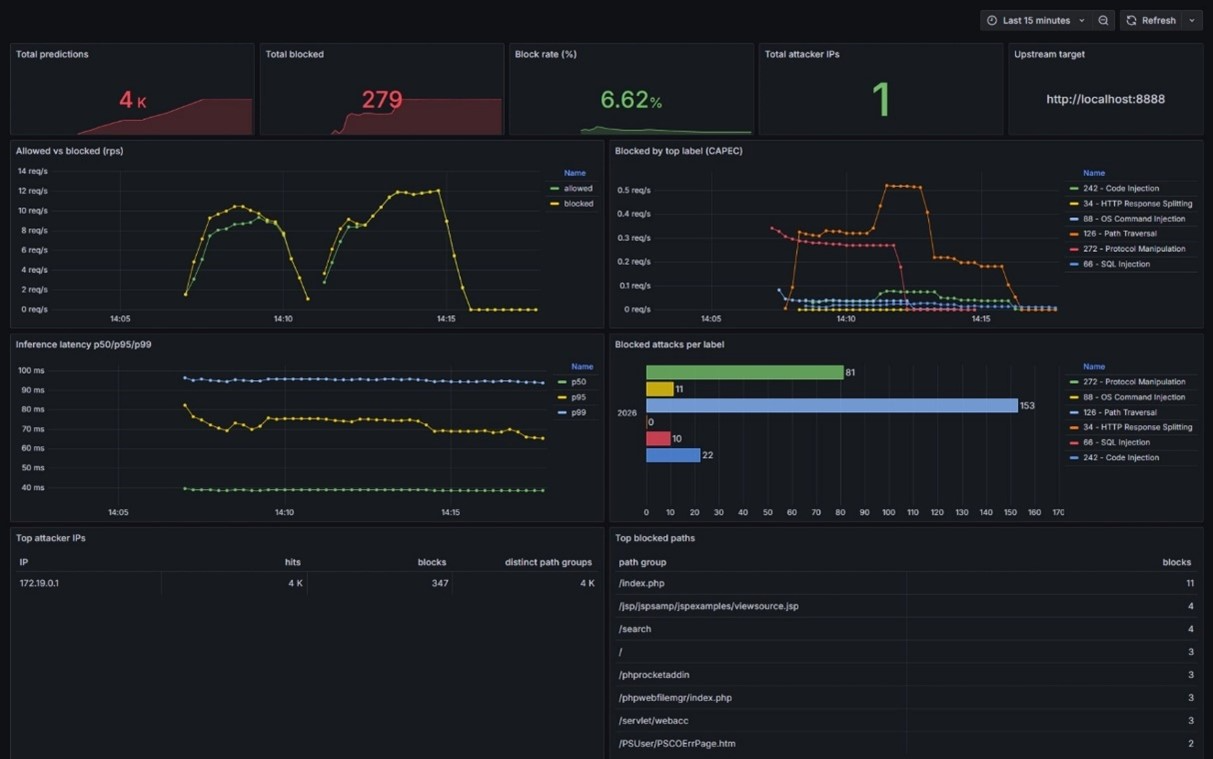Open the Allowed vs blocked (rps) panel title
Viewport: 1213px width, 759px height.
(69, 151)
